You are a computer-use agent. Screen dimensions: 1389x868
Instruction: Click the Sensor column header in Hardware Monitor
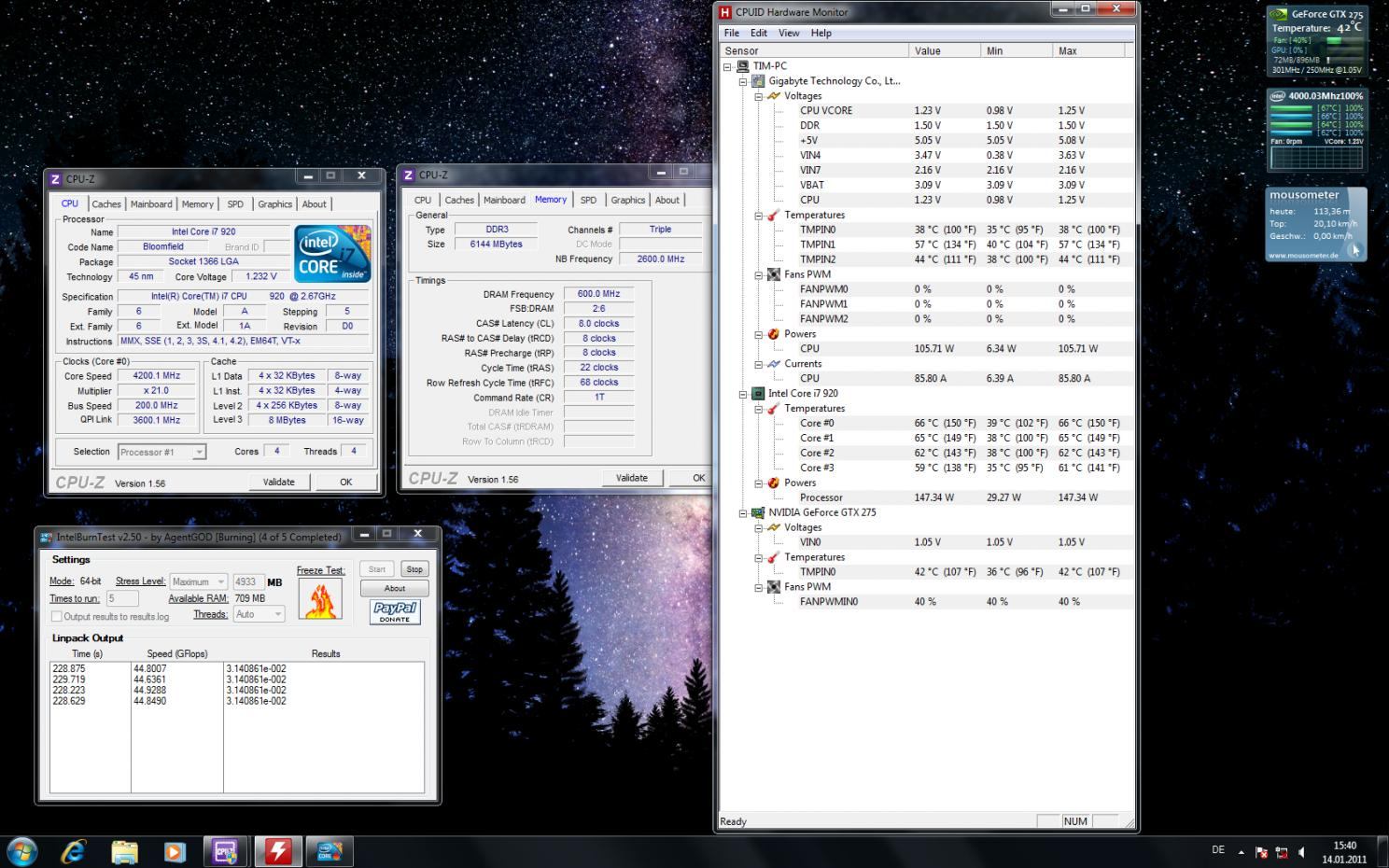[815, 50]
